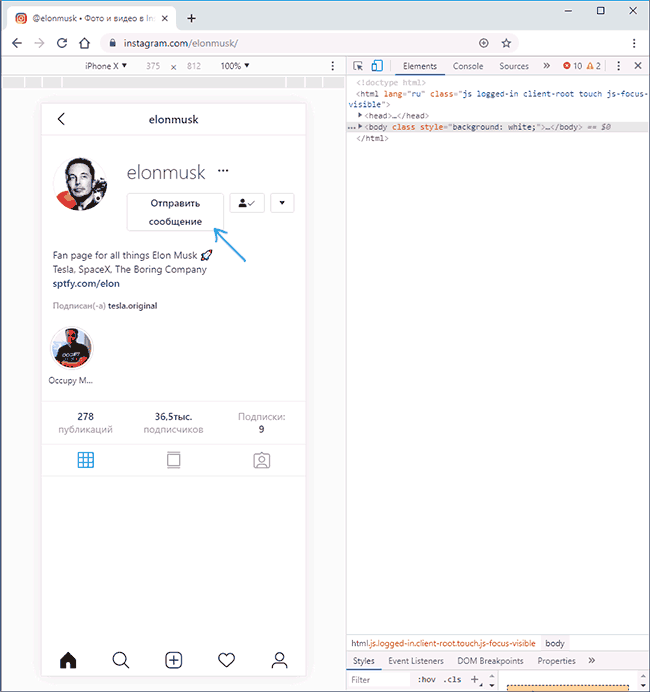Image resolution: width=650 pixels, height=692 pixels.
Task: Open the sptfy.com/elon link
Action: tap(79, 283)
